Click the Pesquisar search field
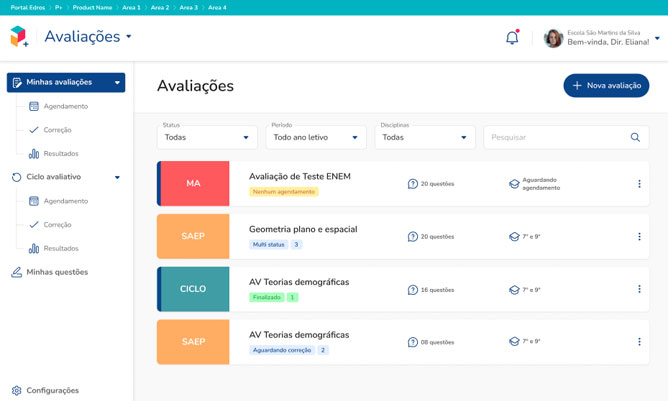Image resolution: width=668 pixels, height=401 pixels. [566, 137]
